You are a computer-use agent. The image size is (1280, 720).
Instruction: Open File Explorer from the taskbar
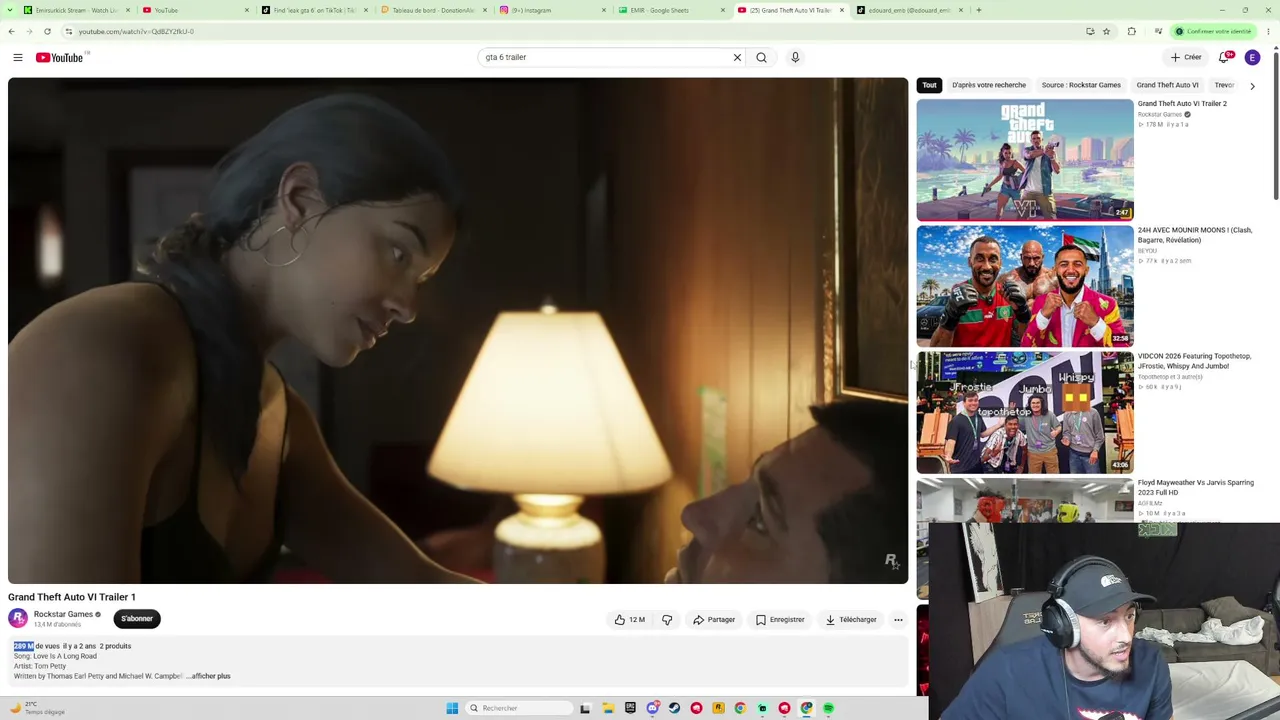click(608, 708)
